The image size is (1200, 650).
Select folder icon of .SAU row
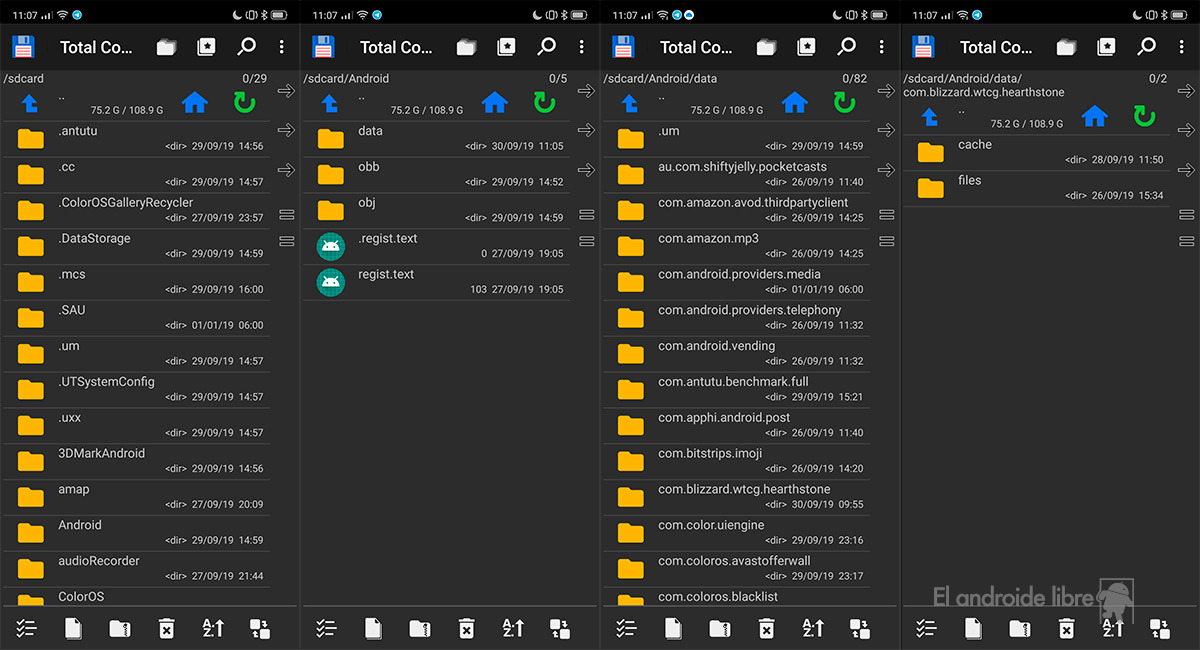(31, 318)
